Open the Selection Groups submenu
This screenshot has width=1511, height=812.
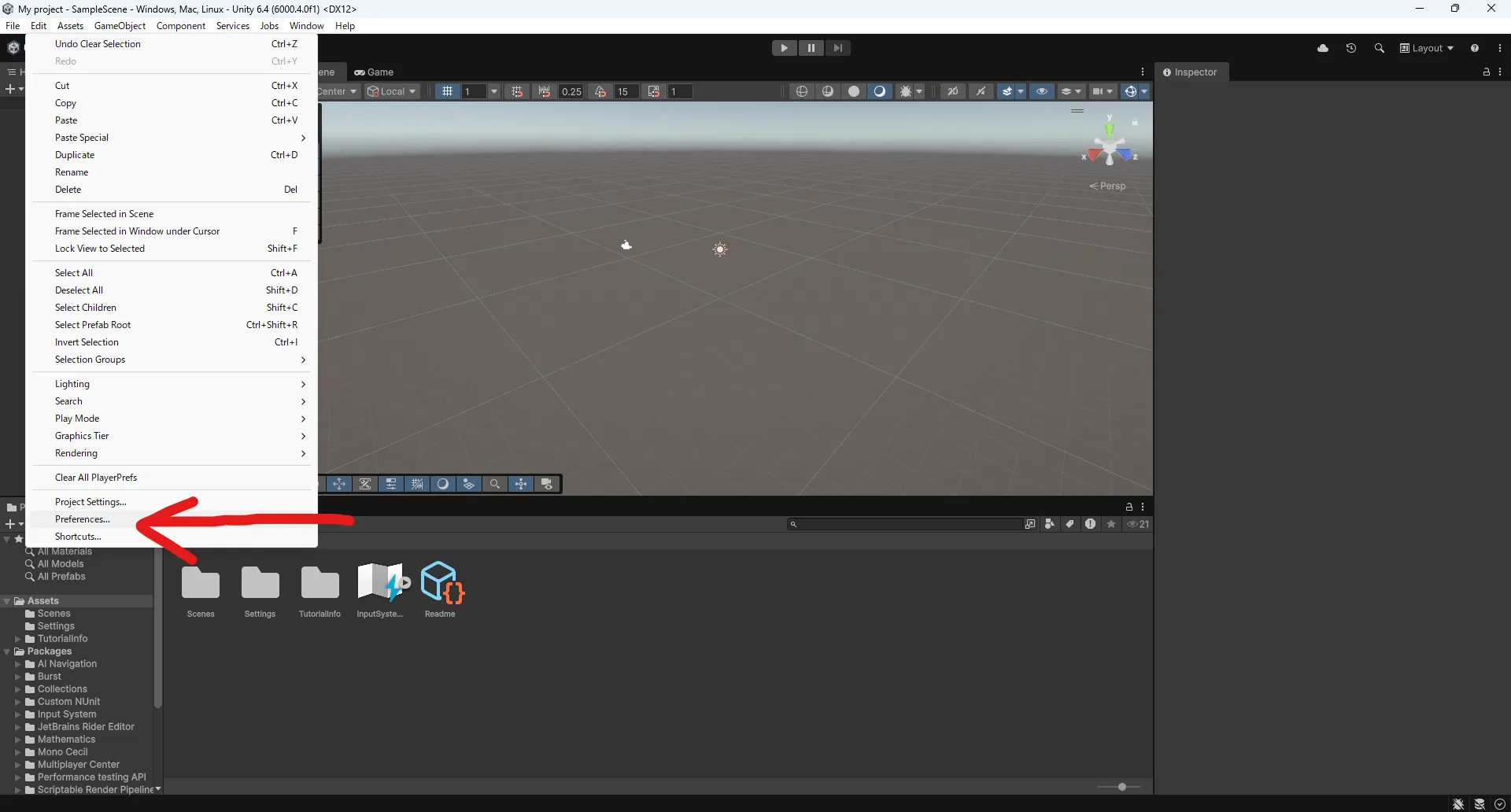point(90,360)
